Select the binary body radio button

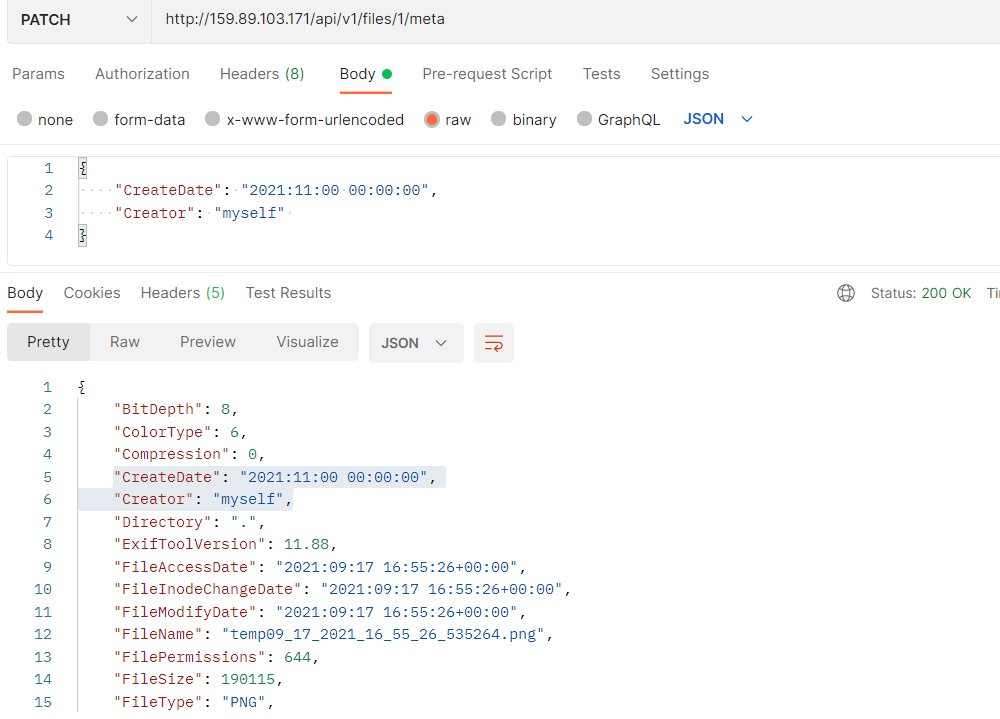(x=499, y=119)
